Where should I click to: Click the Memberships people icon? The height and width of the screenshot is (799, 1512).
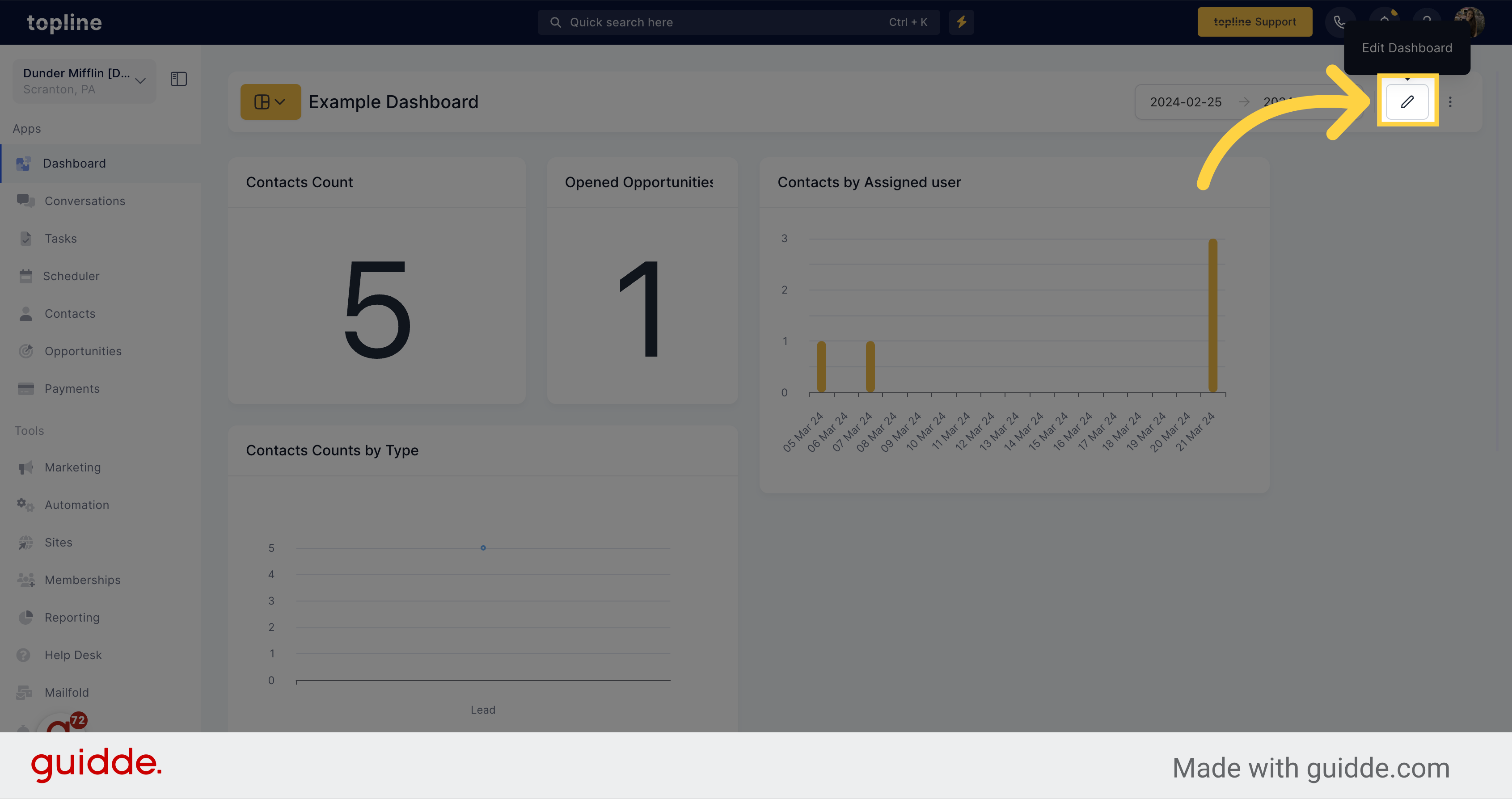click(x=26, y=580)
